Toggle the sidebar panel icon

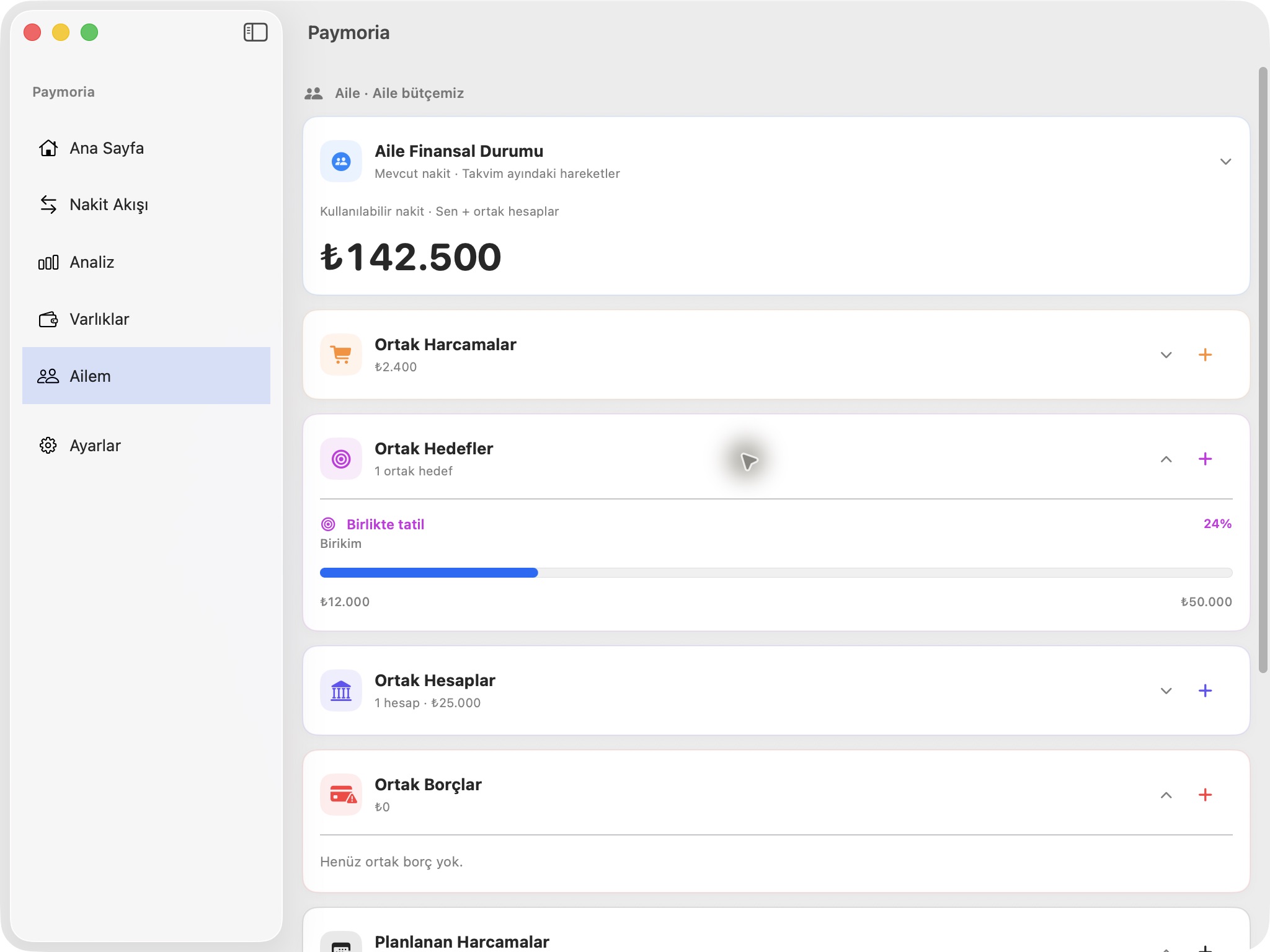click(x=255, y=32)
